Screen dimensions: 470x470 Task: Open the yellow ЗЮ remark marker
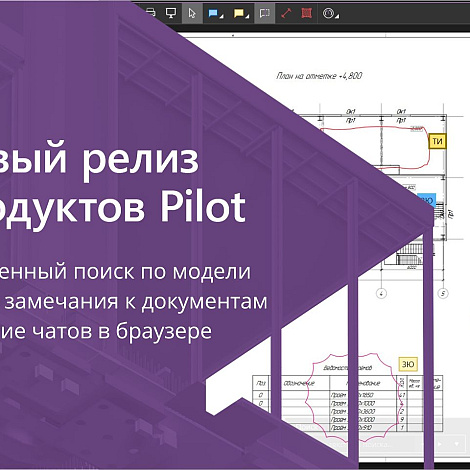click(x=408, y=364)
